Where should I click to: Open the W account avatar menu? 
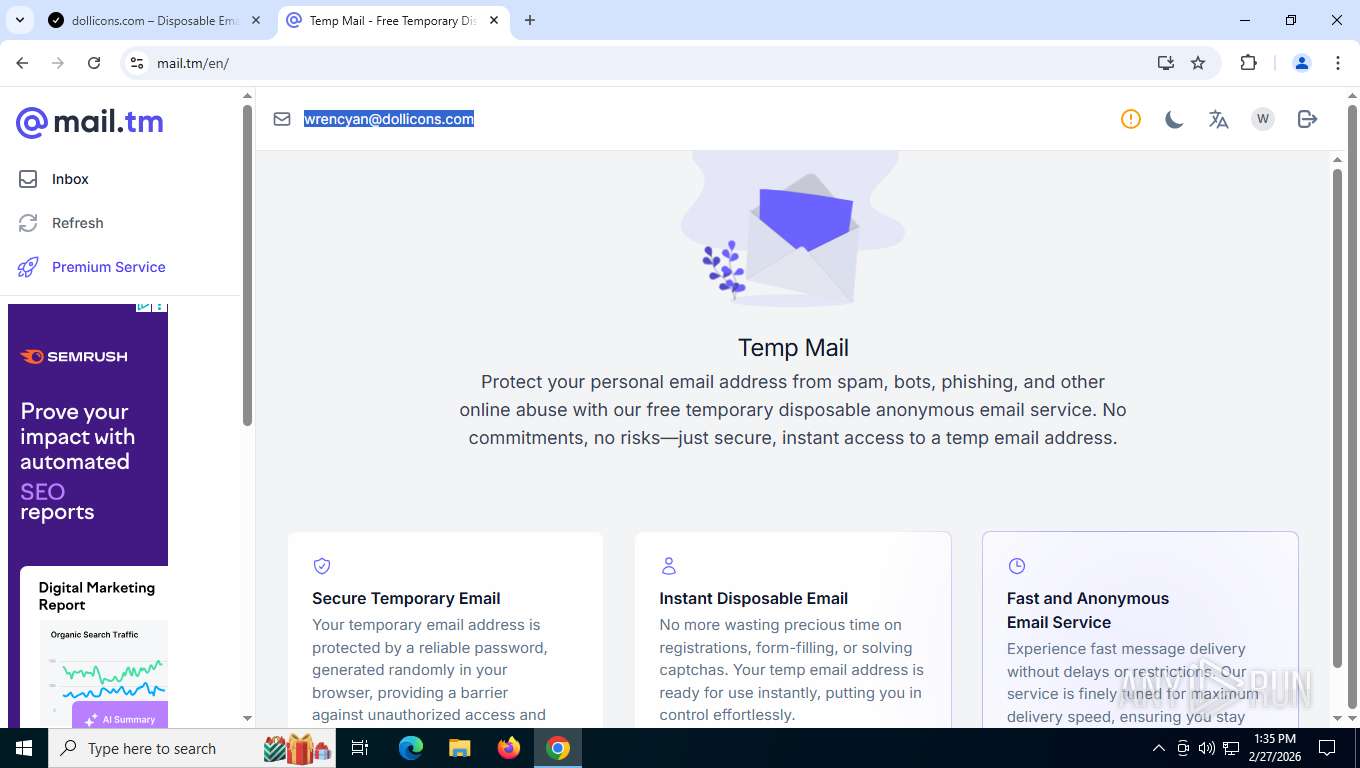[1263, 119]
